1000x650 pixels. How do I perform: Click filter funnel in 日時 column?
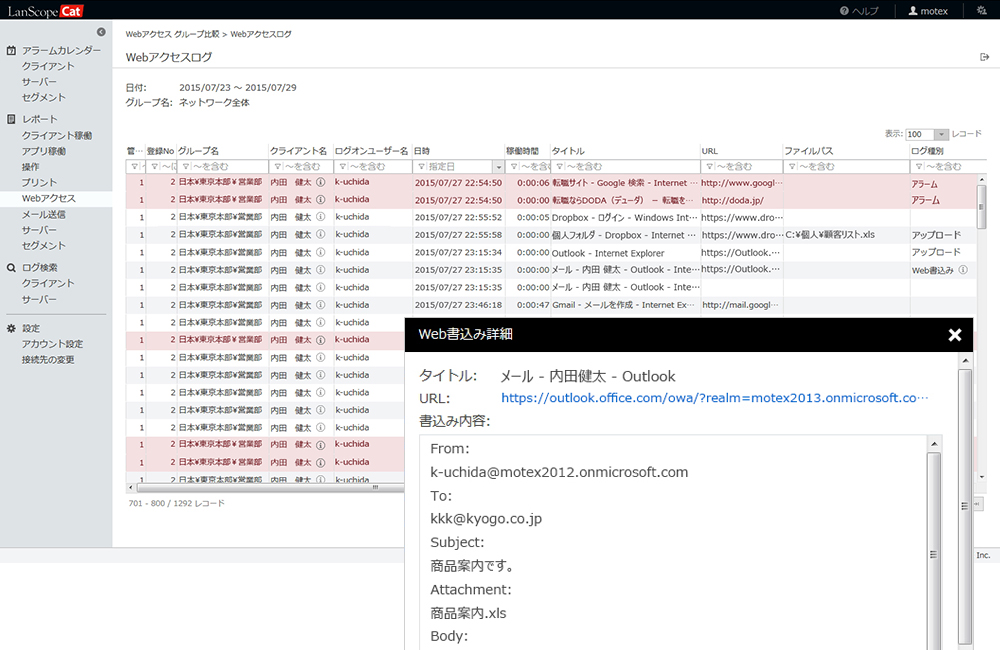click(x=422, y=166)
